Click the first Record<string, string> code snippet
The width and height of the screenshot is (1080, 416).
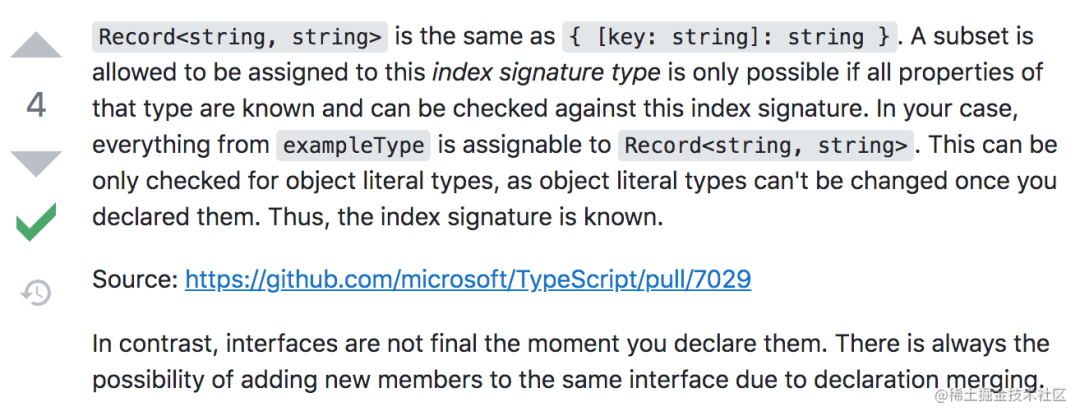[239, 38]
